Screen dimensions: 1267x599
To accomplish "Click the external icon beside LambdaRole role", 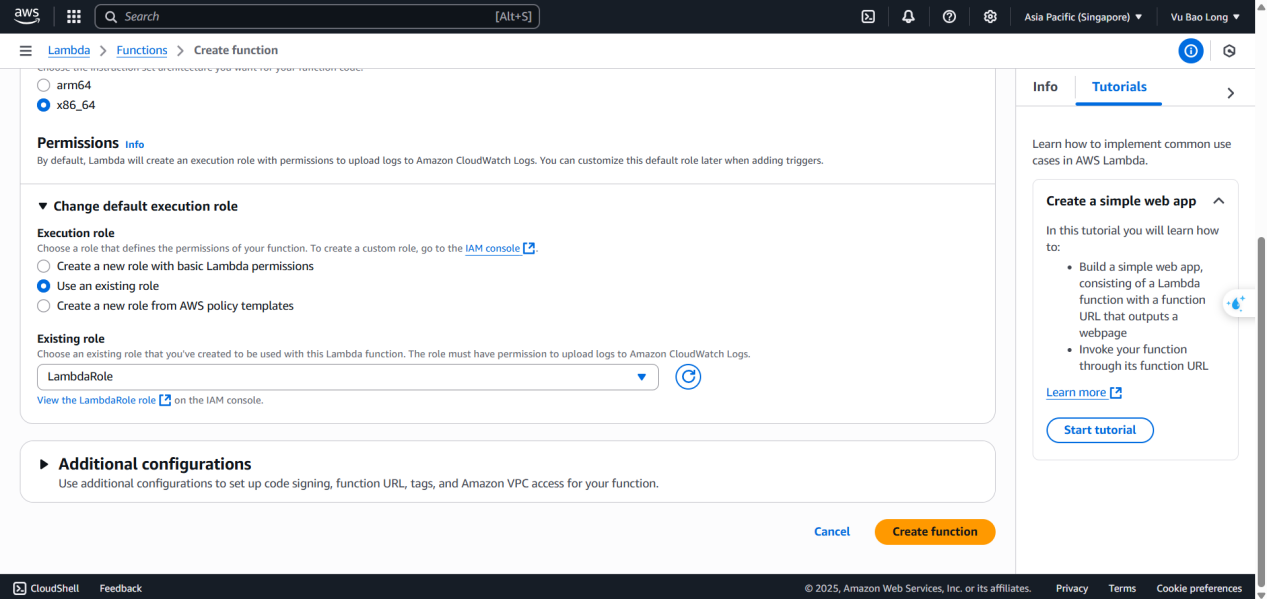I will click(x=165, y=400).
